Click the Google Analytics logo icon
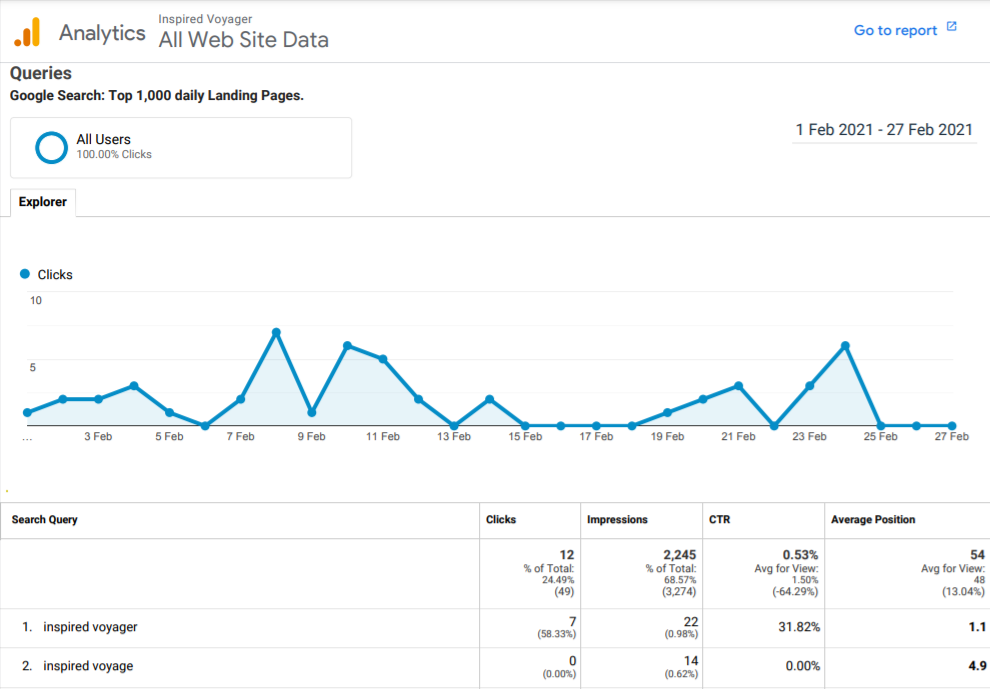This screenshot has width=990, height=689. pos(27,32)
